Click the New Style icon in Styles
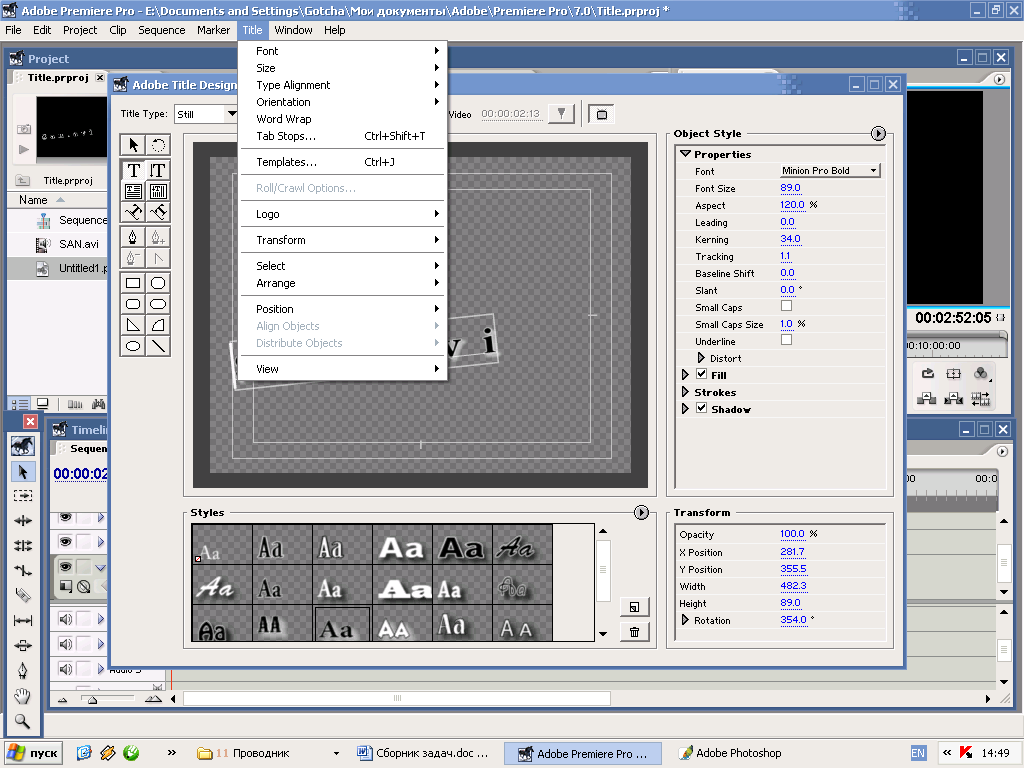 634,607
